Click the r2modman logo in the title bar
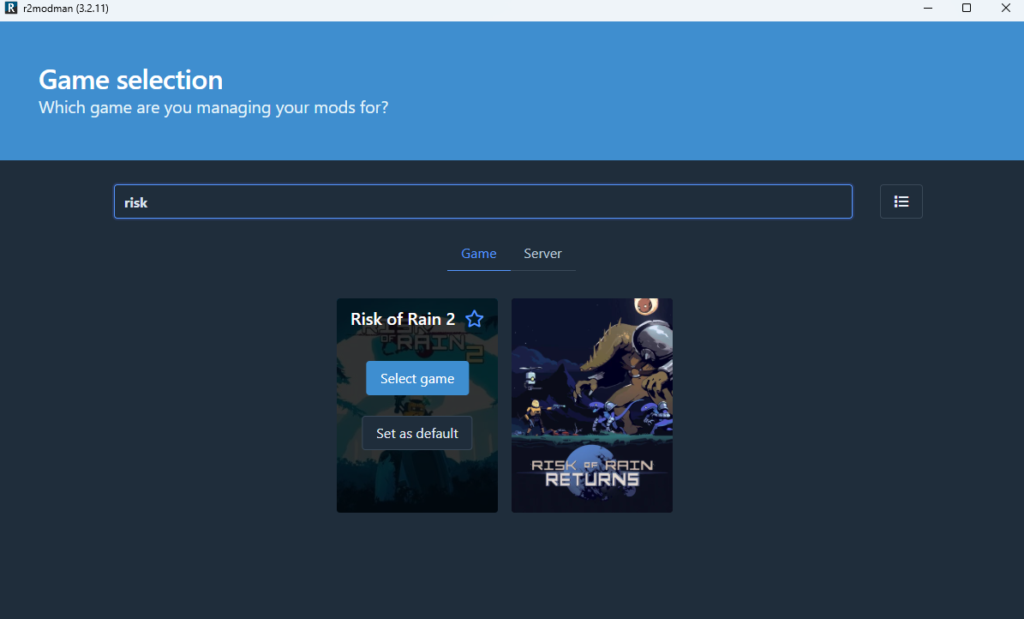Screen dimensions: 1024x619 pos(11,8)
